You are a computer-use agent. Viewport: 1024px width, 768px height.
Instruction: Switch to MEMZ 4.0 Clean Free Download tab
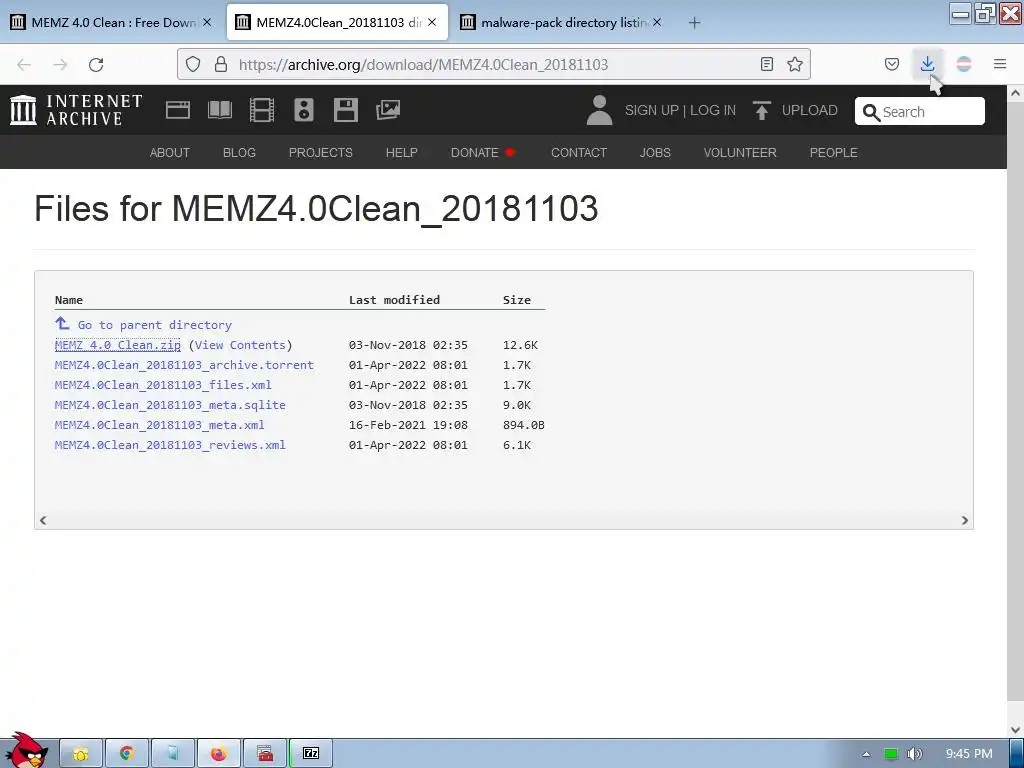point(112,22)
